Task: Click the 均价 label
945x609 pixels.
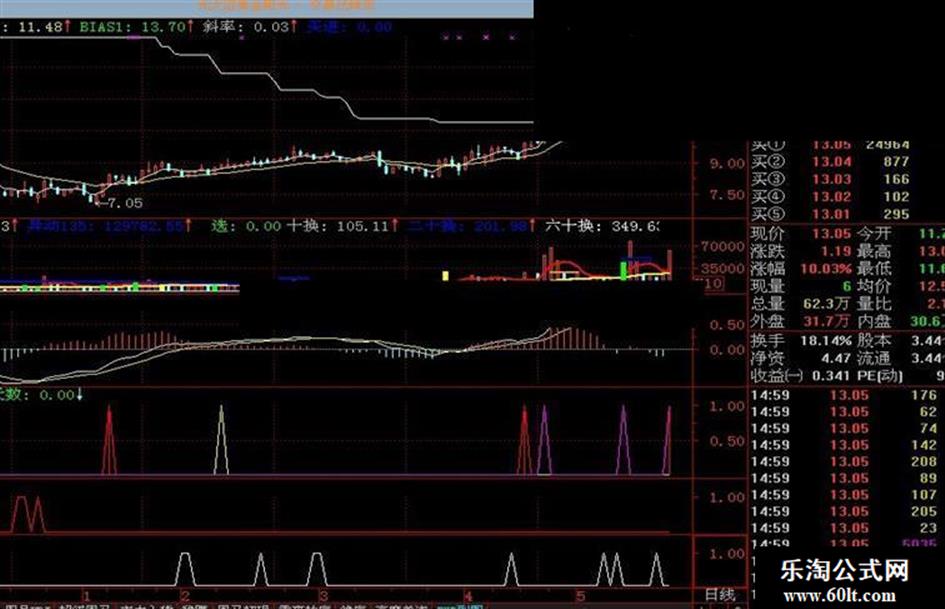Action: pyautogui.click(x=874, y=286)
